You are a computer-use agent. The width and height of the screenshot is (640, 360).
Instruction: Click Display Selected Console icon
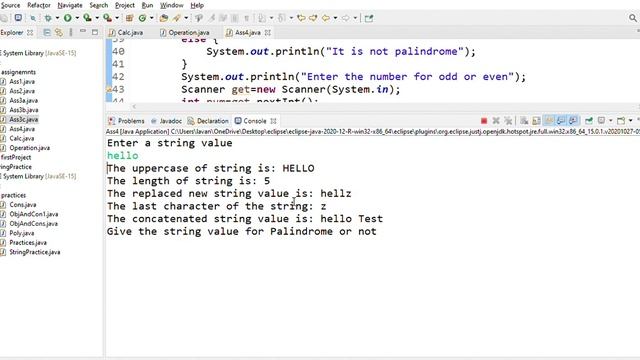[602, 121]
